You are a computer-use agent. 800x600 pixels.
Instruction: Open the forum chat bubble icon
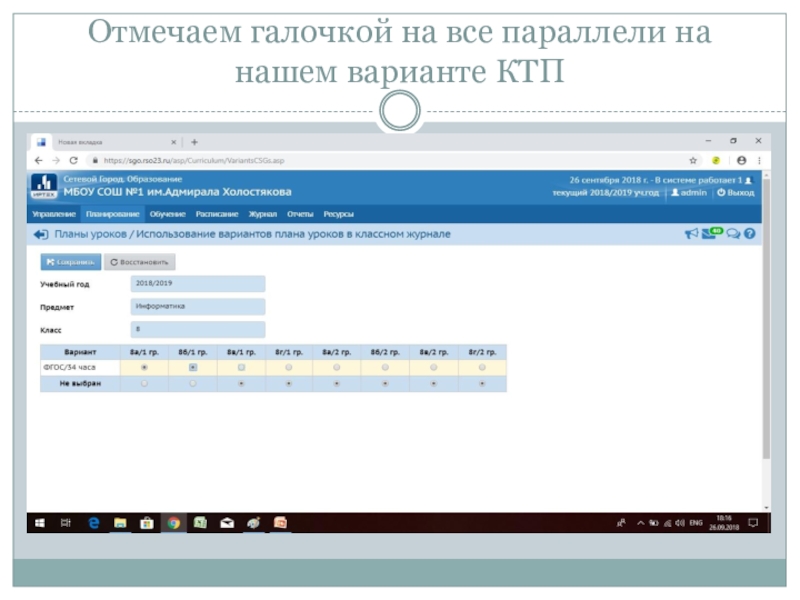[733, 234]
